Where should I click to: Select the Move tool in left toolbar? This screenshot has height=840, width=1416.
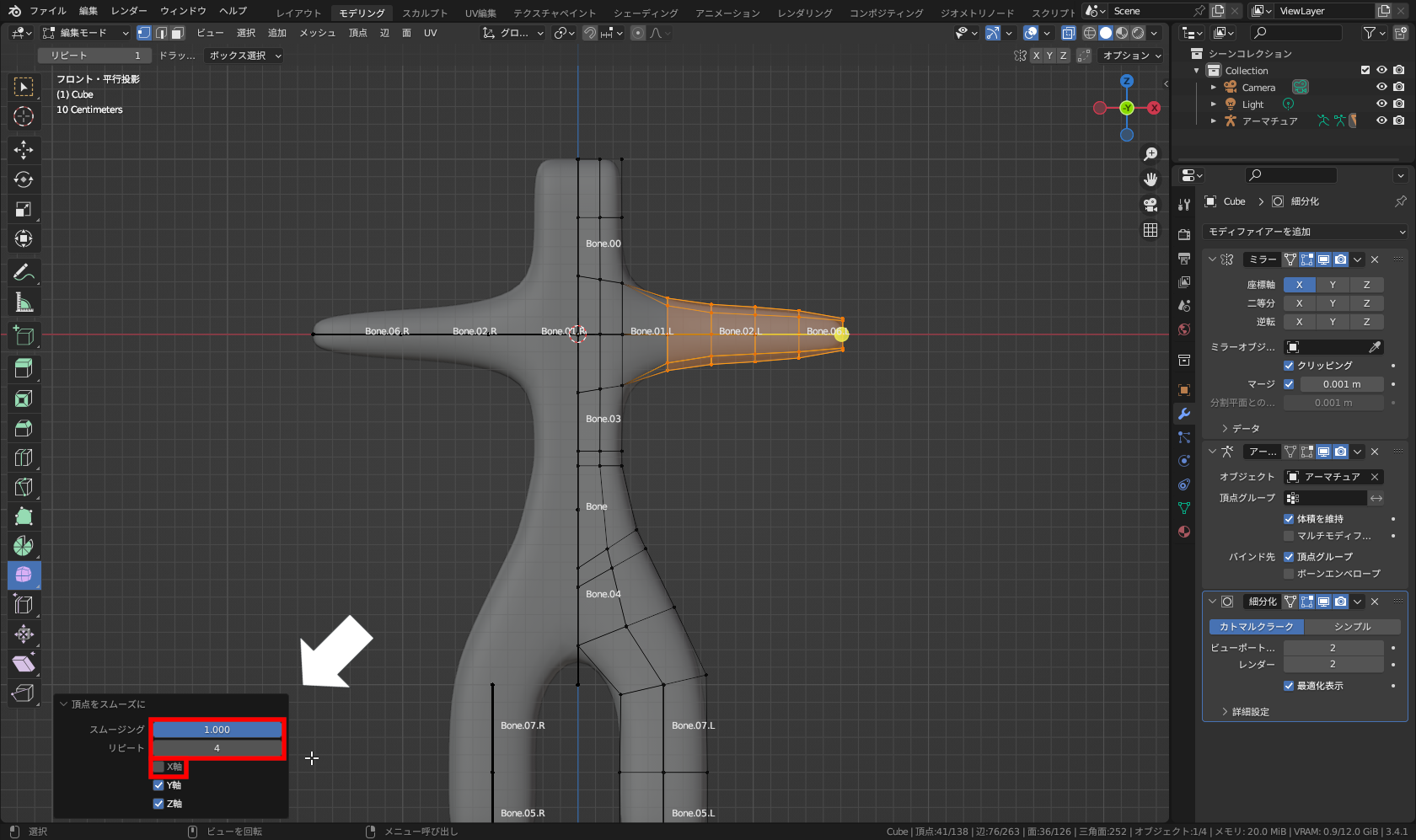24,150
